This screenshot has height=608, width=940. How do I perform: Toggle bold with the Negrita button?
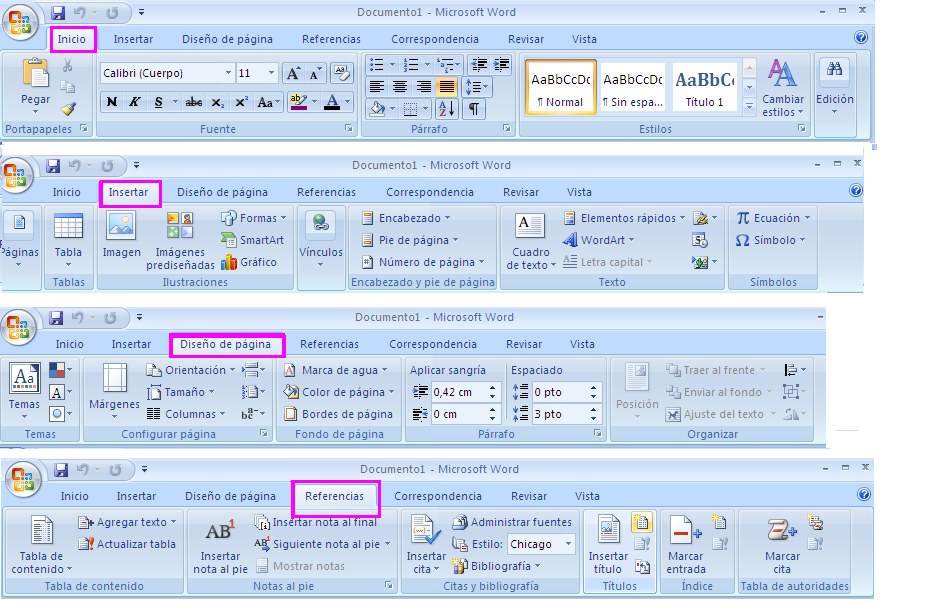(x=112, y=102)
